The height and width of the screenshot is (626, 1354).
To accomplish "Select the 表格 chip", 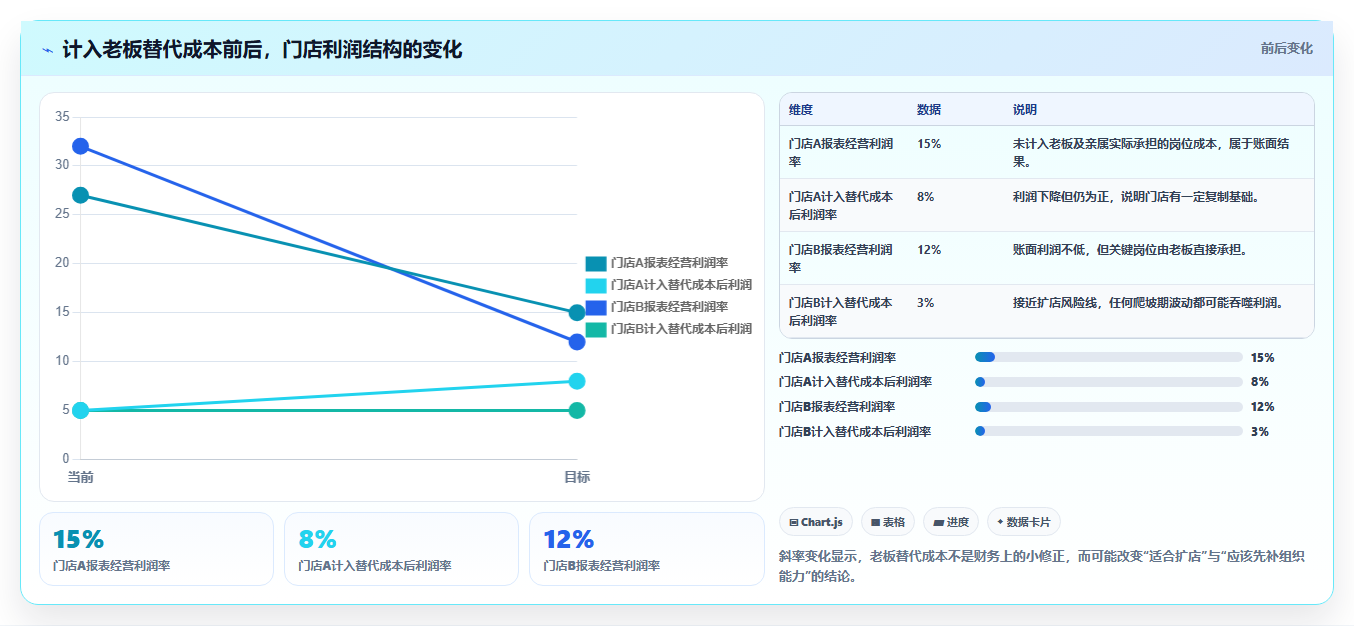I will point(888,522).
